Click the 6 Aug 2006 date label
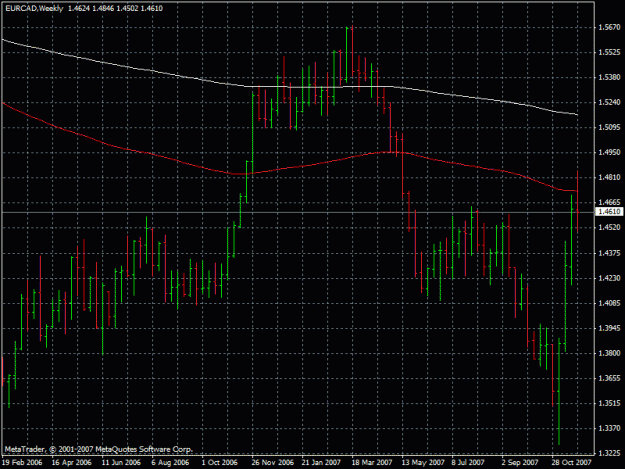Screen dimensions: 625x469 click(x=170, y=463)
